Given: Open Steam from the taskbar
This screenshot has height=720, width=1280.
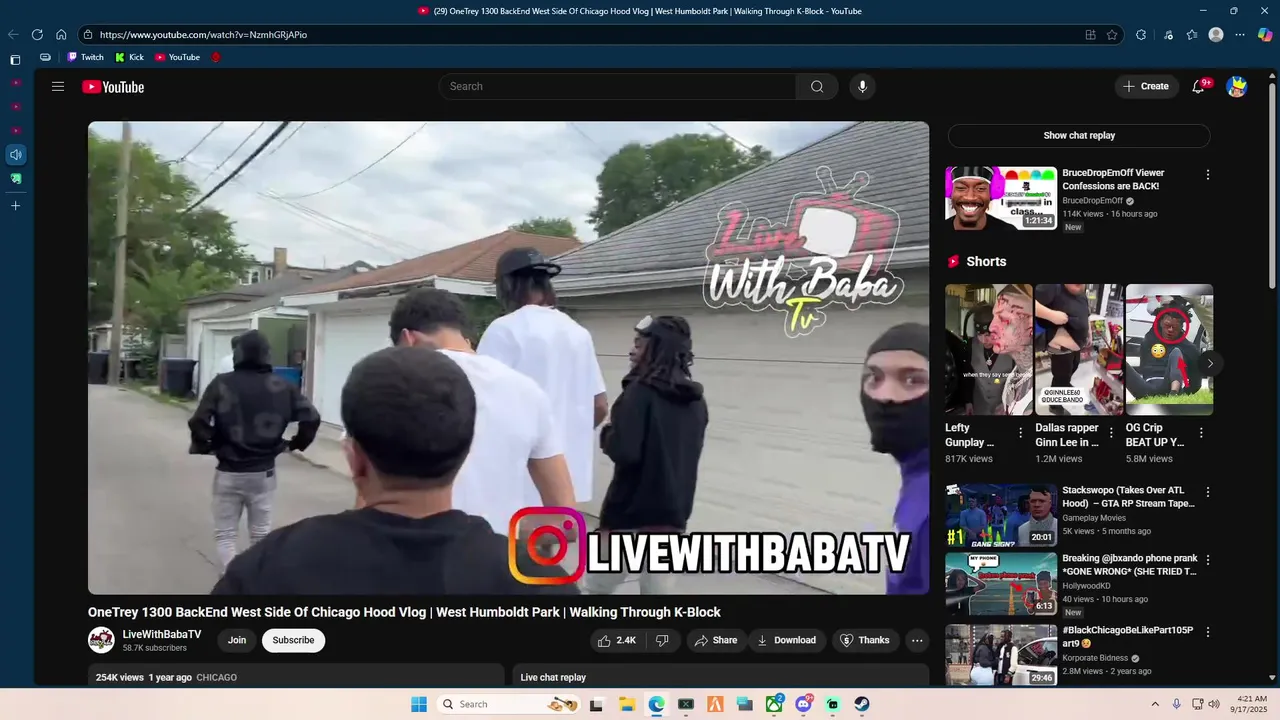Looking at the screenshot, I should (x=861, y=704).
